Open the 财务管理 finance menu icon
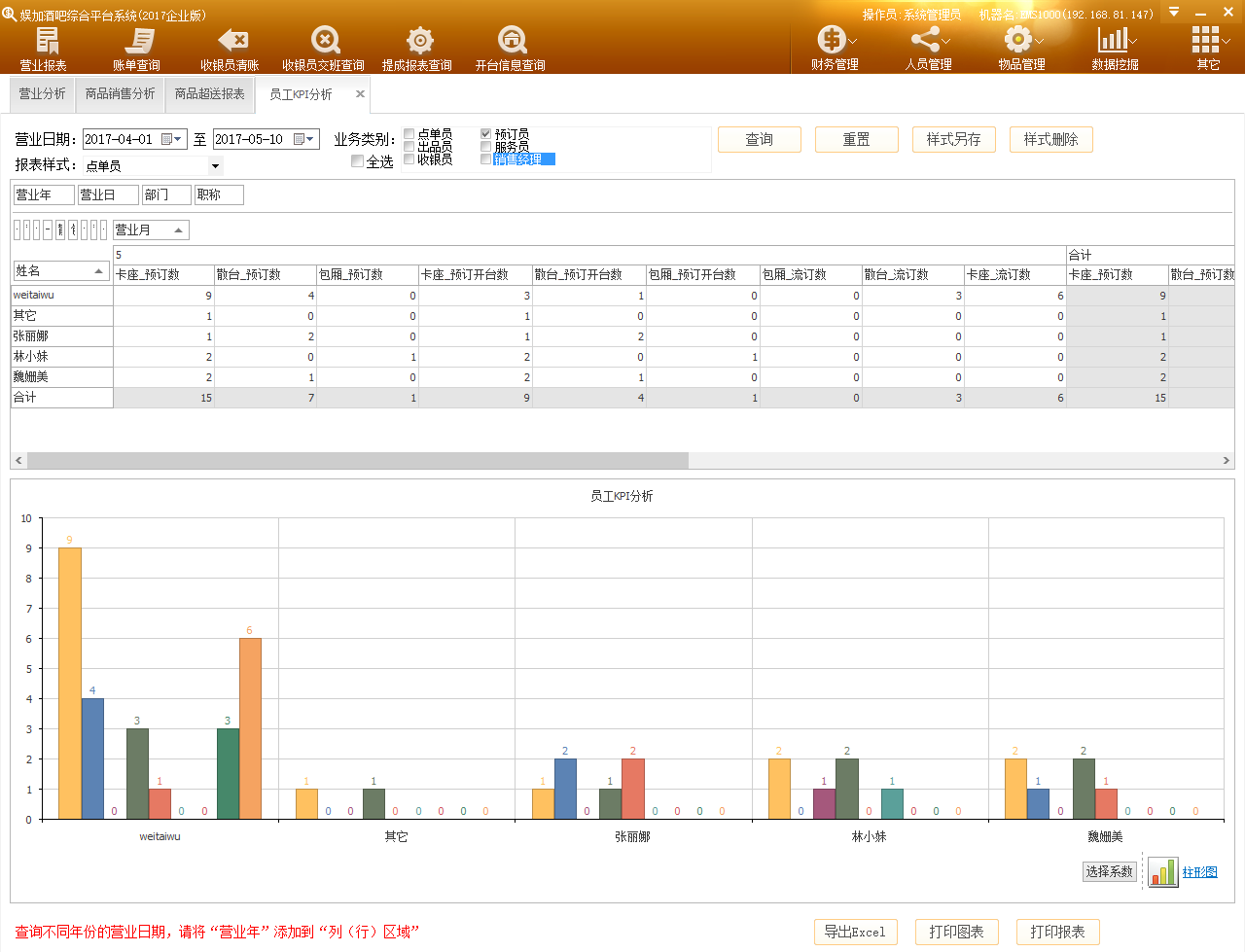The width and height of the screenshot is (1245, 952). point(834,49)
